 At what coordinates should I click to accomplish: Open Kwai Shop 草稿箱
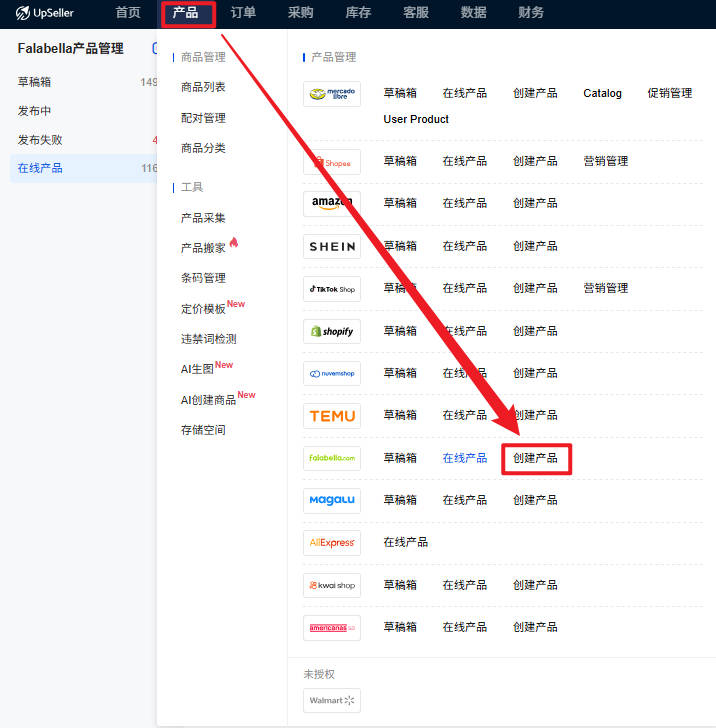pos(400,585)
